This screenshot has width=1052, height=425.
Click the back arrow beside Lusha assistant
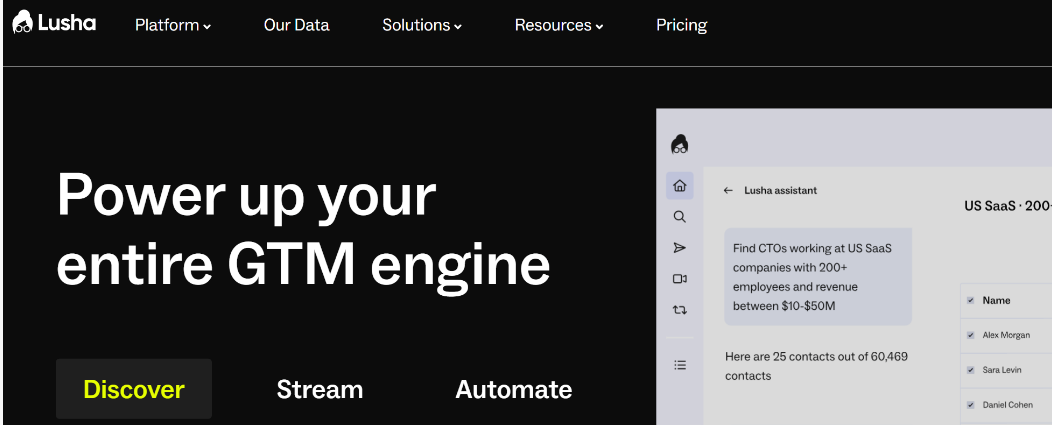728,191
